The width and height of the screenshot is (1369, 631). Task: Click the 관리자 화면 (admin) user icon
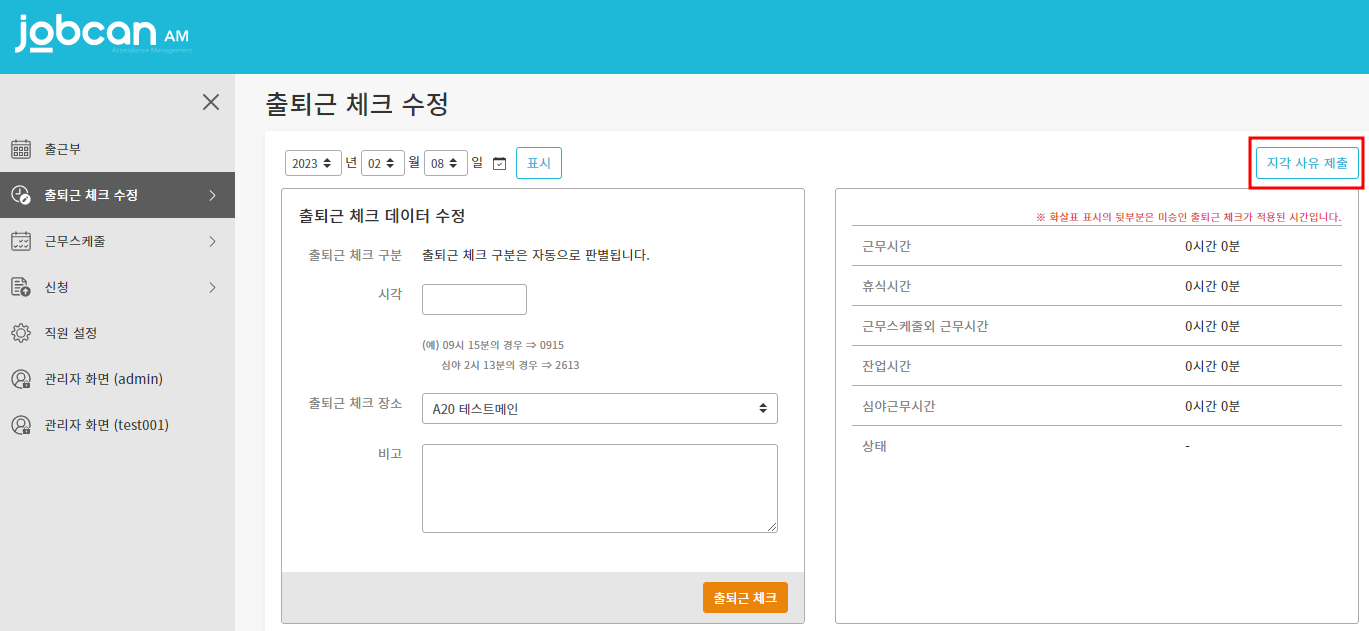point(21,379)
